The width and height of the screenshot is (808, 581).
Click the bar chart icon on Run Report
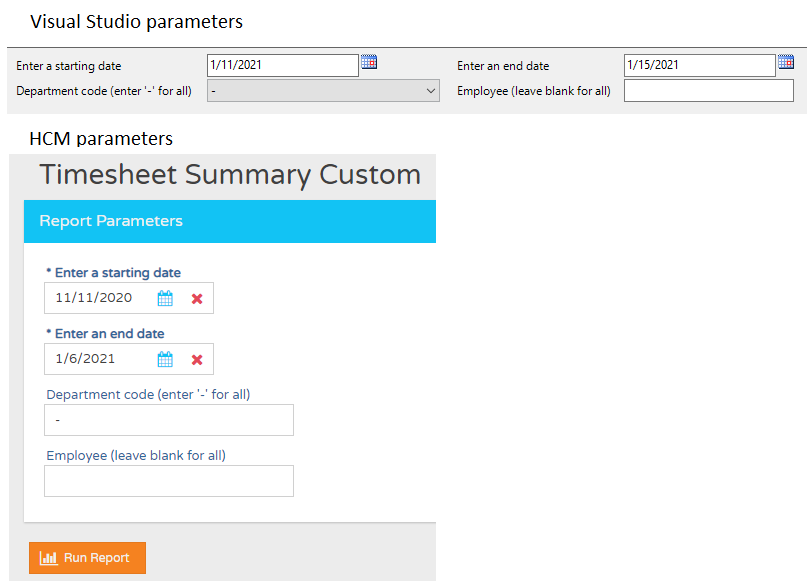(x=49, y=558)
